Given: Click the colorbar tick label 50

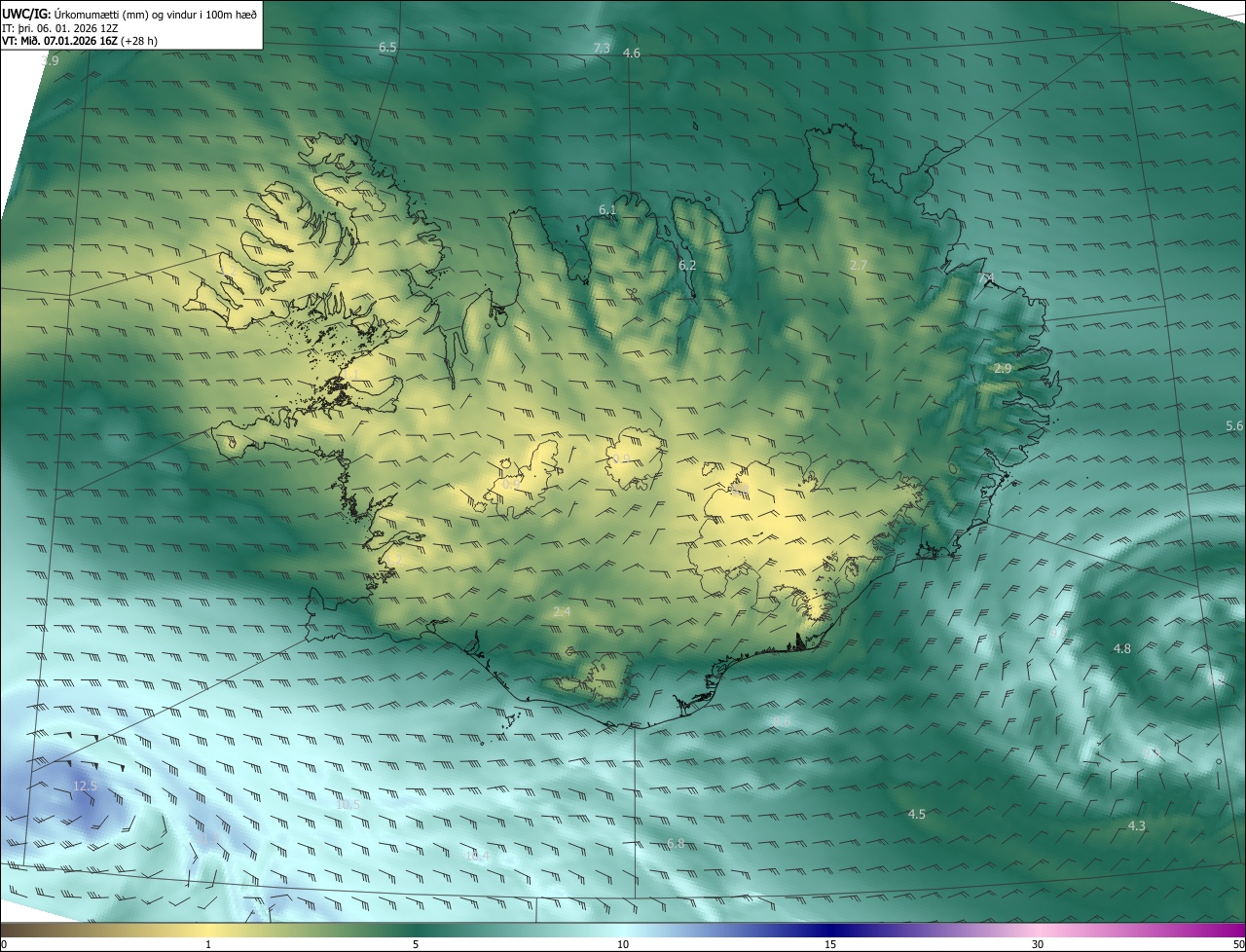Looking at the screenshot, I should coord(1238,945).
